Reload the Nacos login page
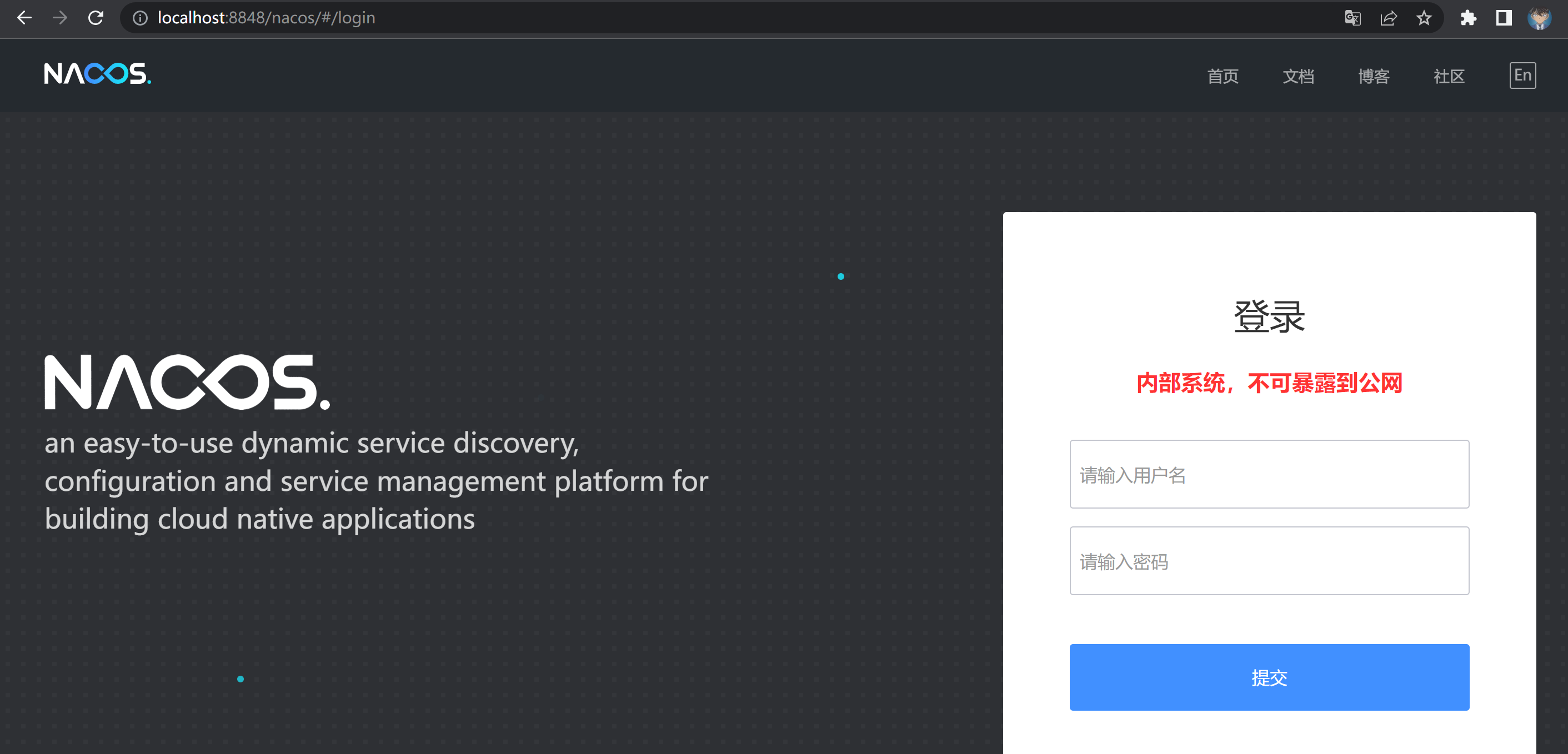 pos(96,18)
